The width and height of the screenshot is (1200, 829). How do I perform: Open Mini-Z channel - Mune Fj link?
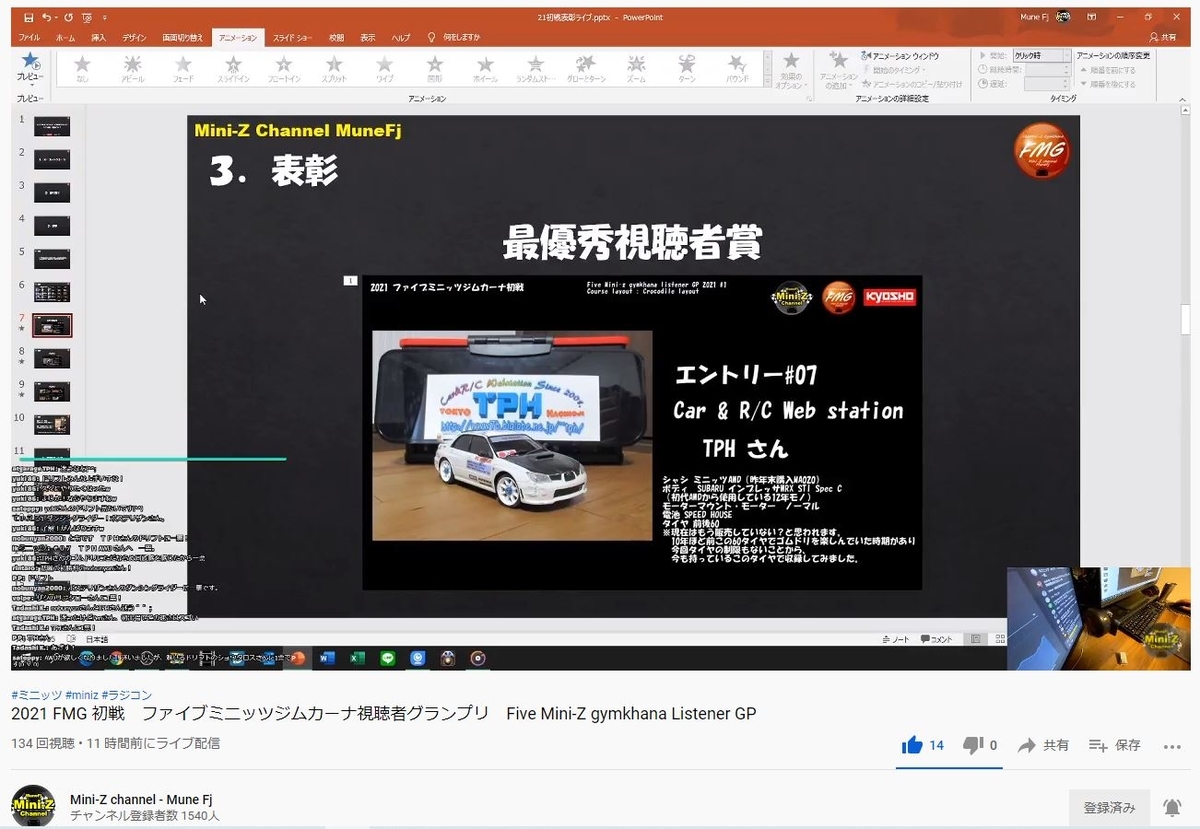(x=141, y=799)
